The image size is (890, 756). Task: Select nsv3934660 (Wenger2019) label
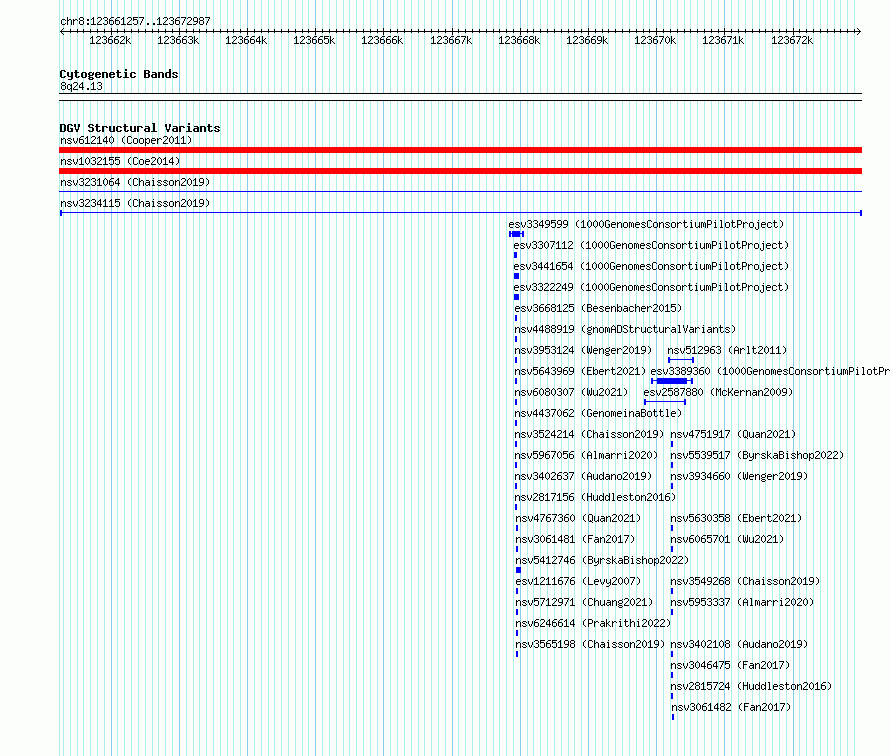[x=739, y=476]
